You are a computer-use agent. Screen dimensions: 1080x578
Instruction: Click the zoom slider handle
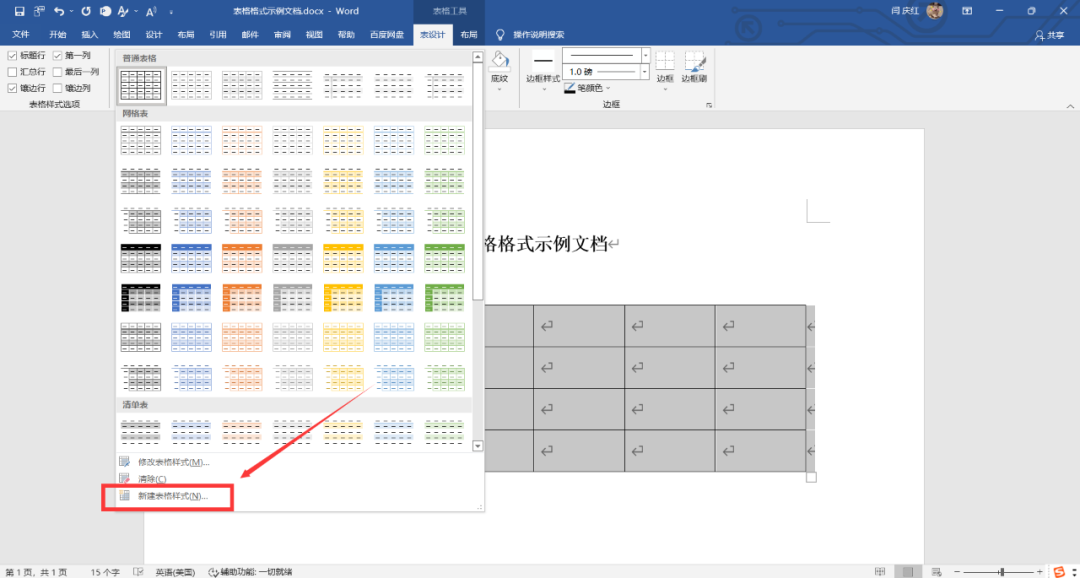tap(1001, 572)
